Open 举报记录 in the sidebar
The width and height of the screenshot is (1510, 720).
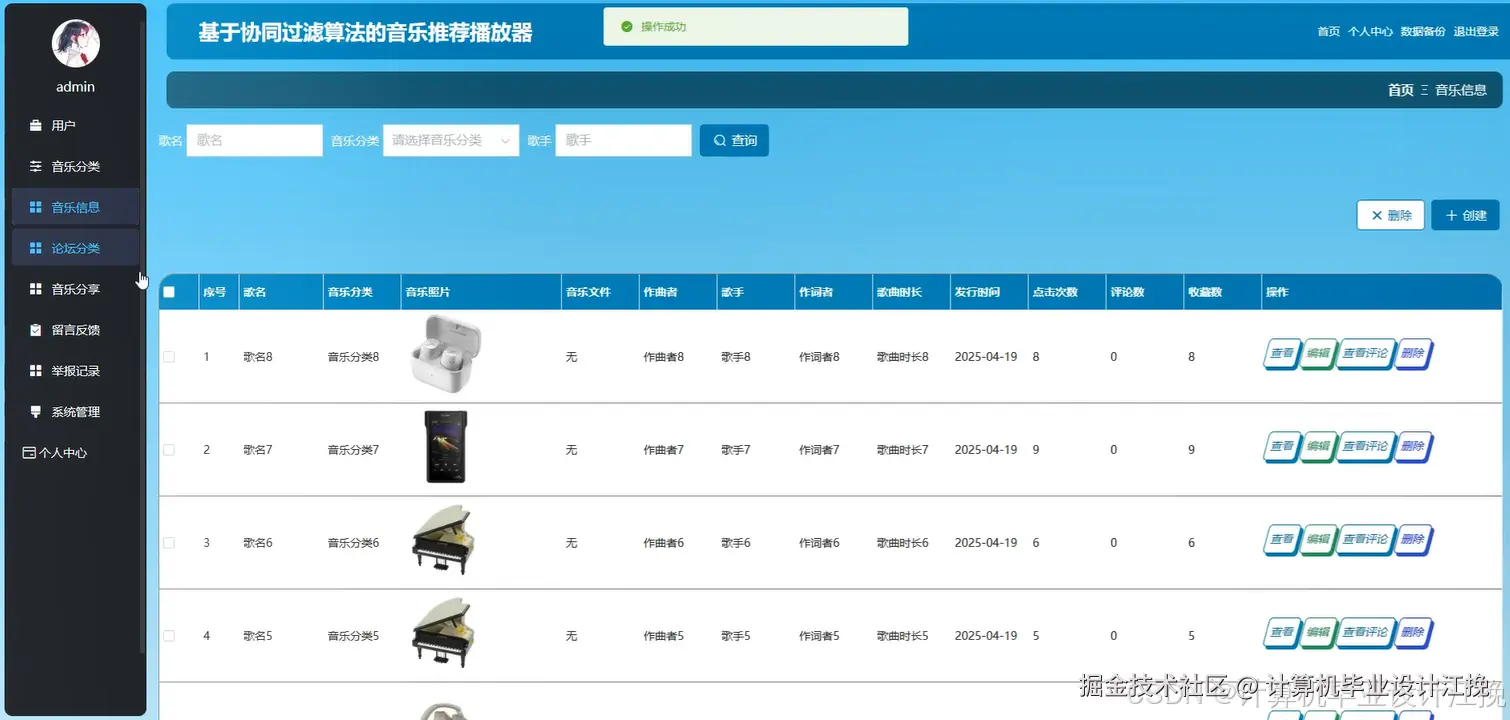coord(35,370)
